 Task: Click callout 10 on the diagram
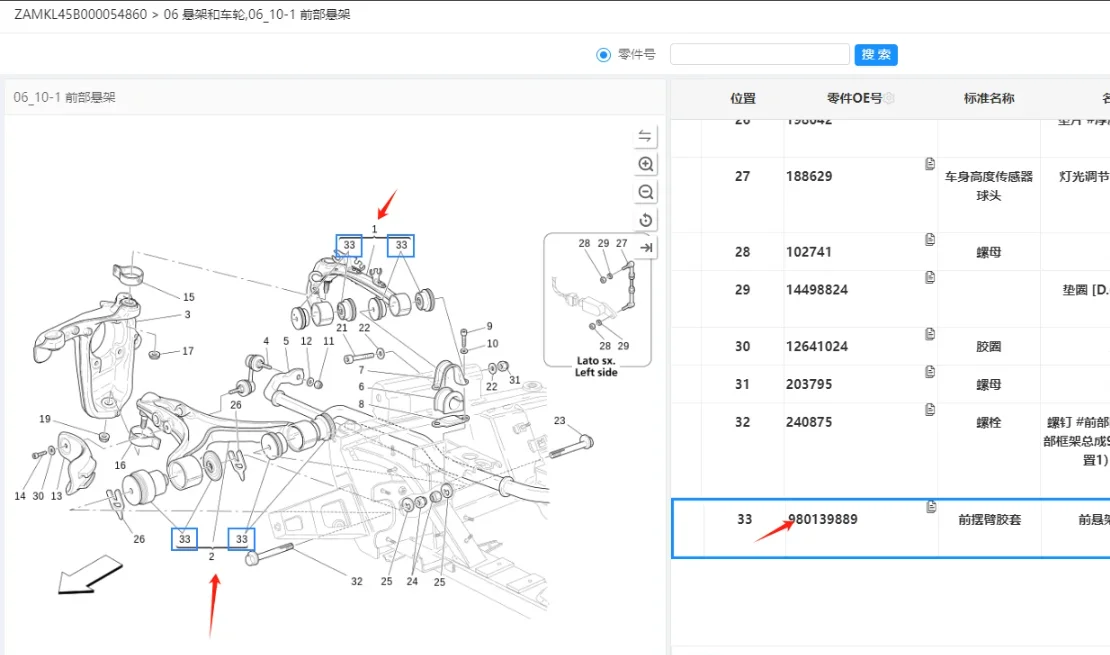(x=492, y=343)
